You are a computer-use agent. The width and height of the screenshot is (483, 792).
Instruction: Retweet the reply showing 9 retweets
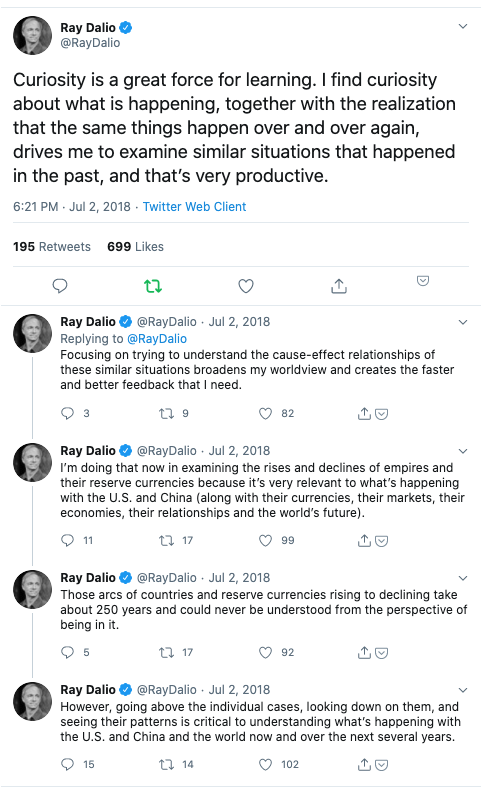coord(166,414)
